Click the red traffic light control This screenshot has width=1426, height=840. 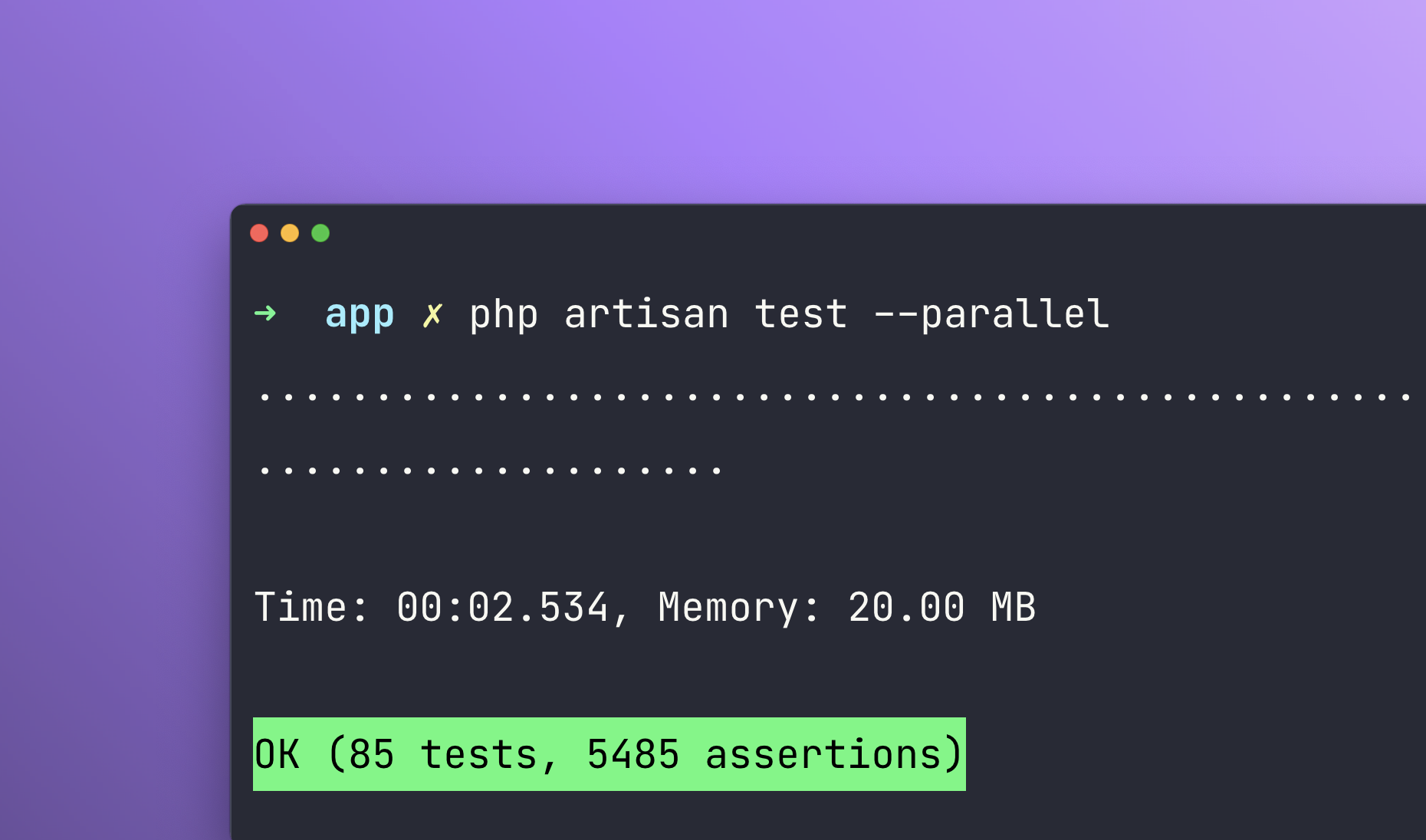coord(260,232)
